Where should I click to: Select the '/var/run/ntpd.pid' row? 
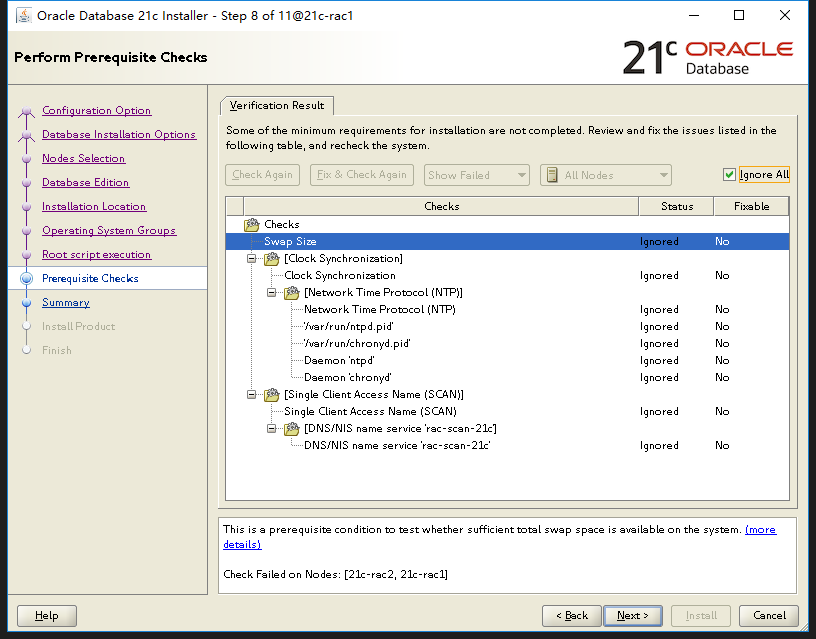click(x=507, y=326)
